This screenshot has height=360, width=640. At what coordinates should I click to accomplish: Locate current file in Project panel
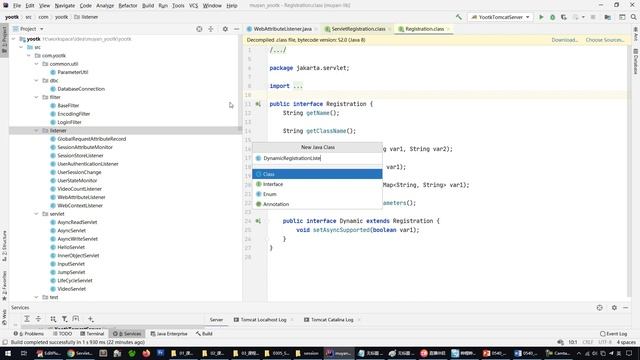click(x=199, y=29)
